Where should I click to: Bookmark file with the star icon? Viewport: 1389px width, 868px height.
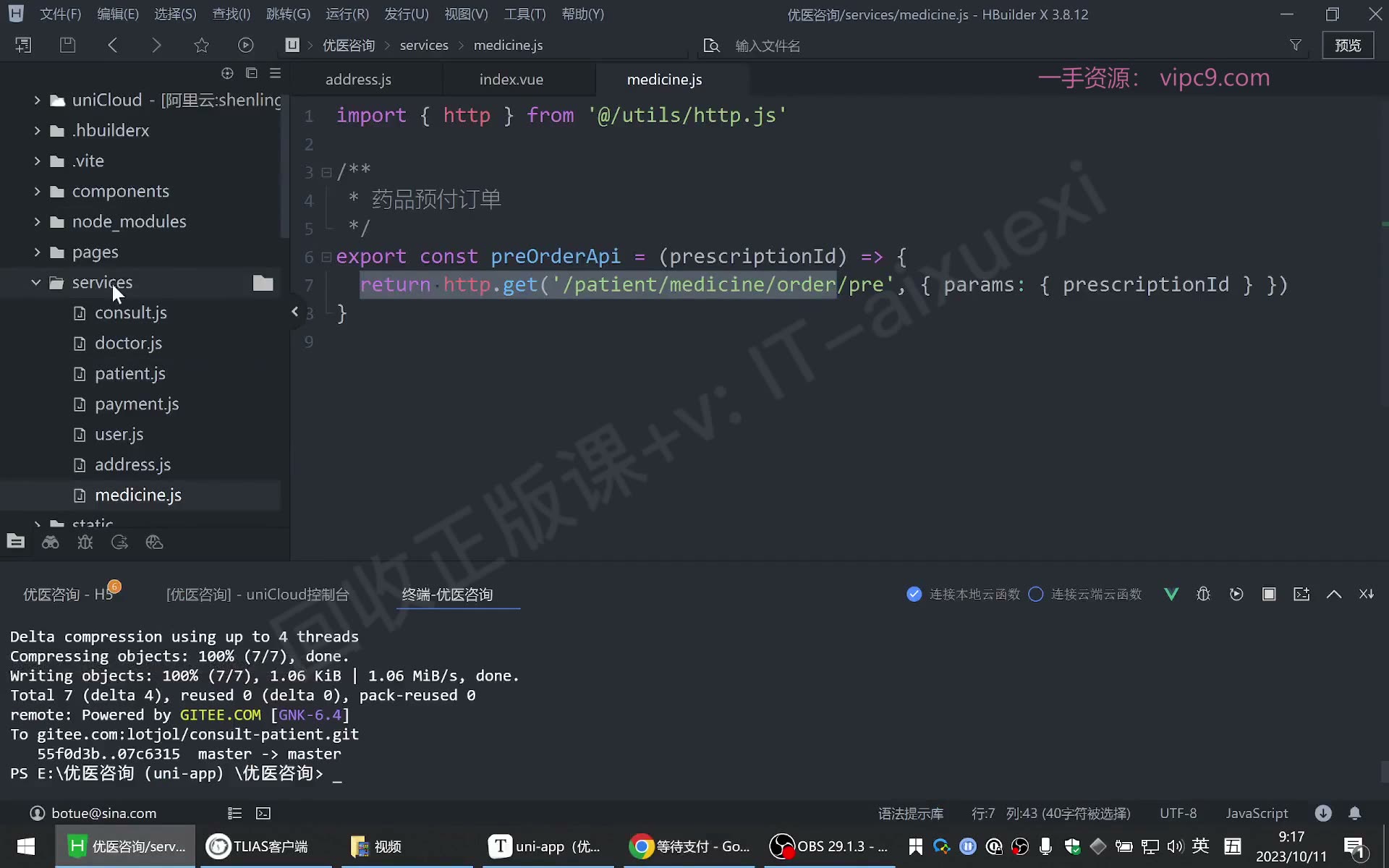point(201,45)
